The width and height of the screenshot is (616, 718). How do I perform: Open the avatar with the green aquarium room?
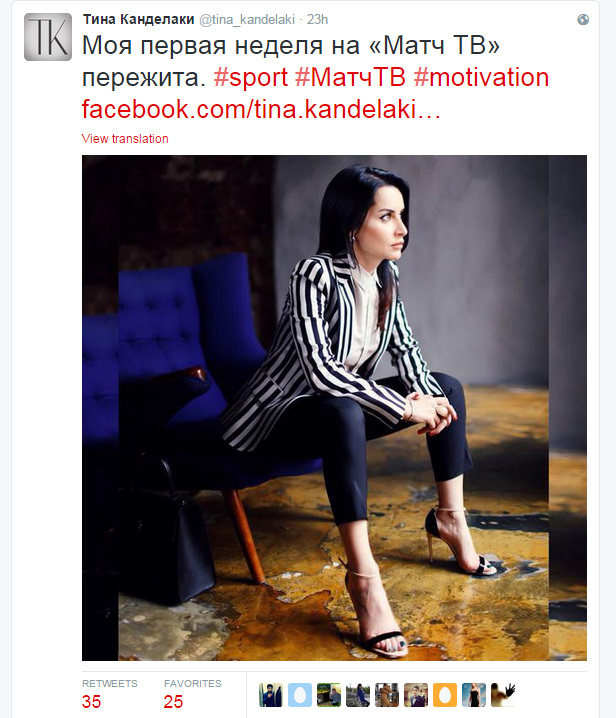[x=329, y=695]
